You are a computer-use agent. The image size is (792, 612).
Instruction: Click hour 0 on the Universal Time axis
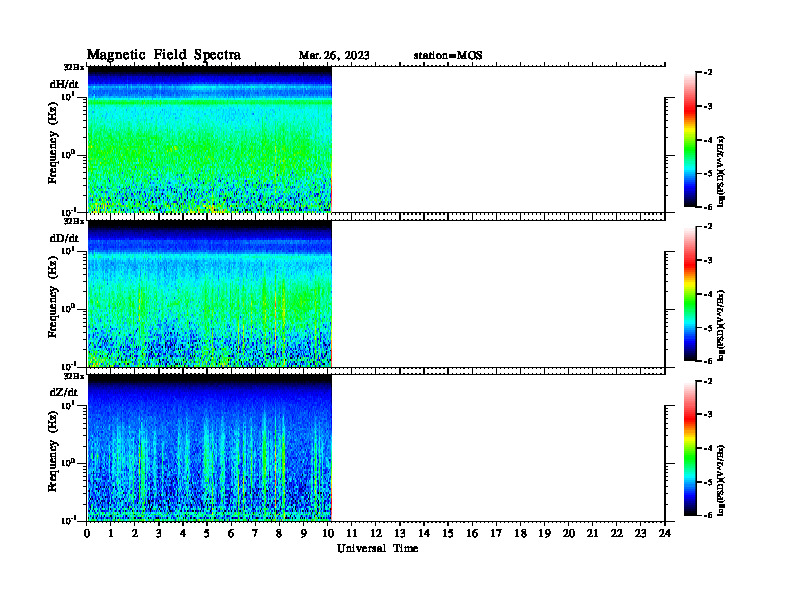pyautogui.click(x=87, y=534)
